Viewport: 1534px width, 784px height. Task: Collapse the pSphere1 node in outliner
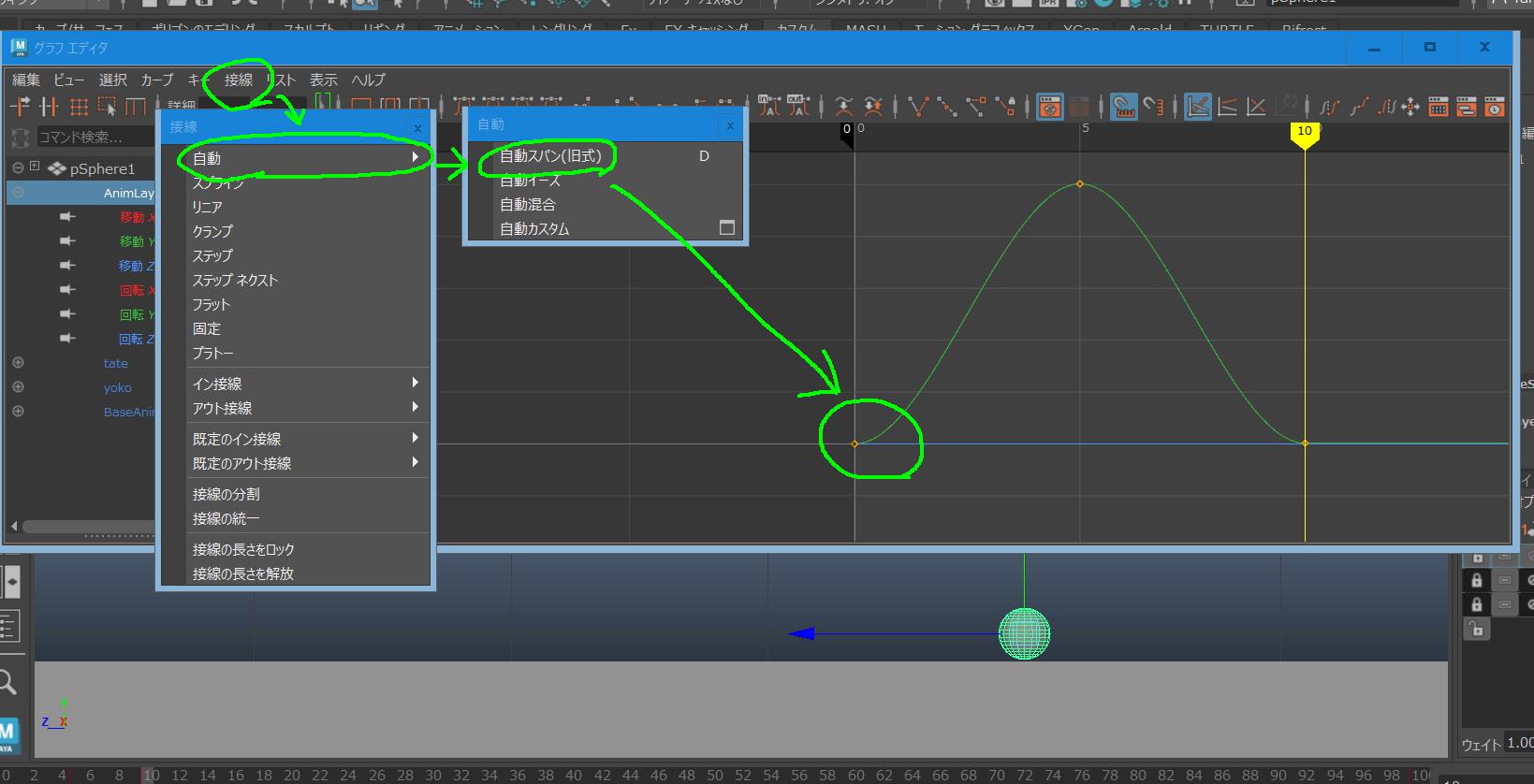18,168
